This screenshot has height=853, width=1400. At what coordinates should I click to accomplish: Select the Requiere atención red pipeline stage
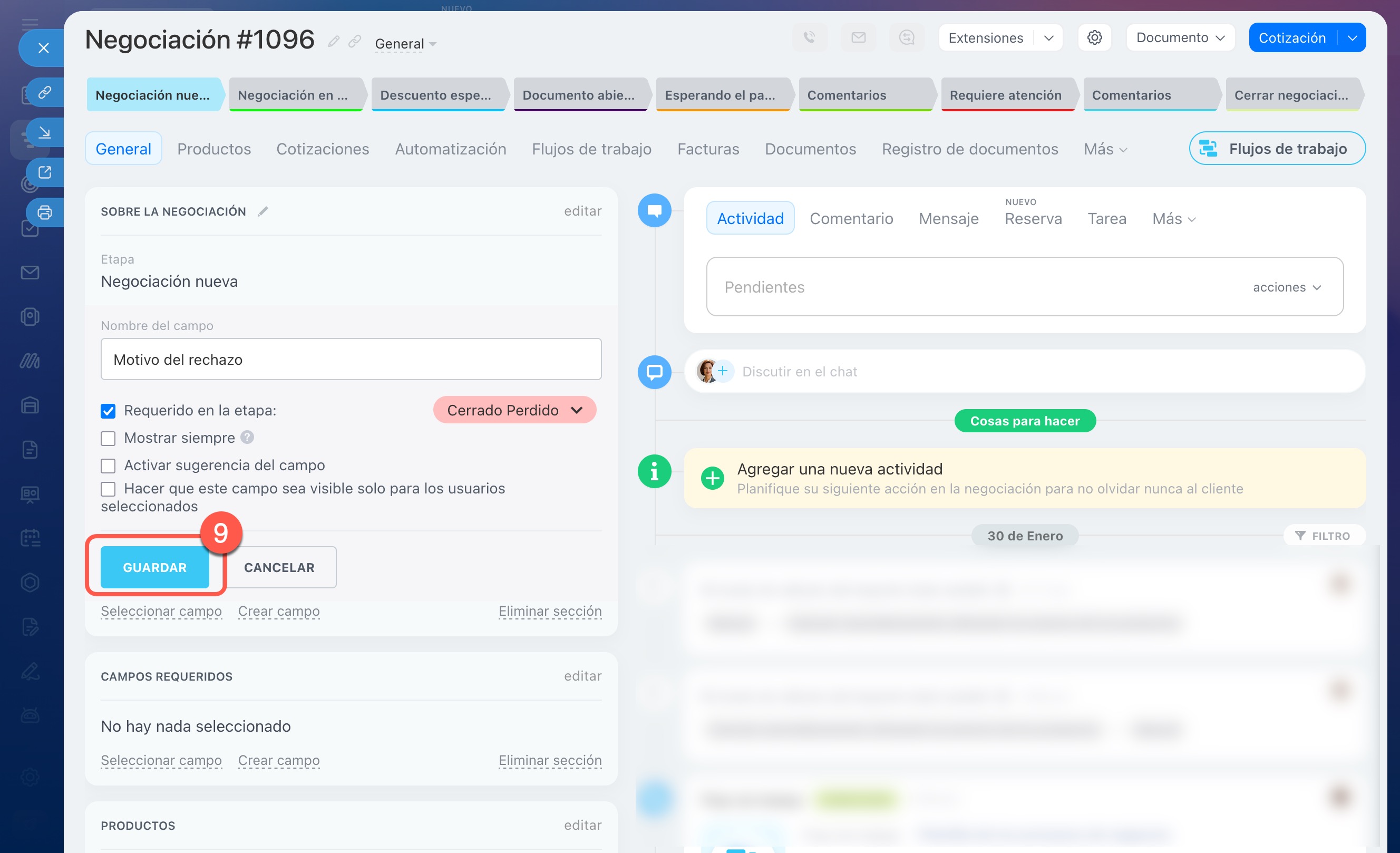[x=1005, y=95]
